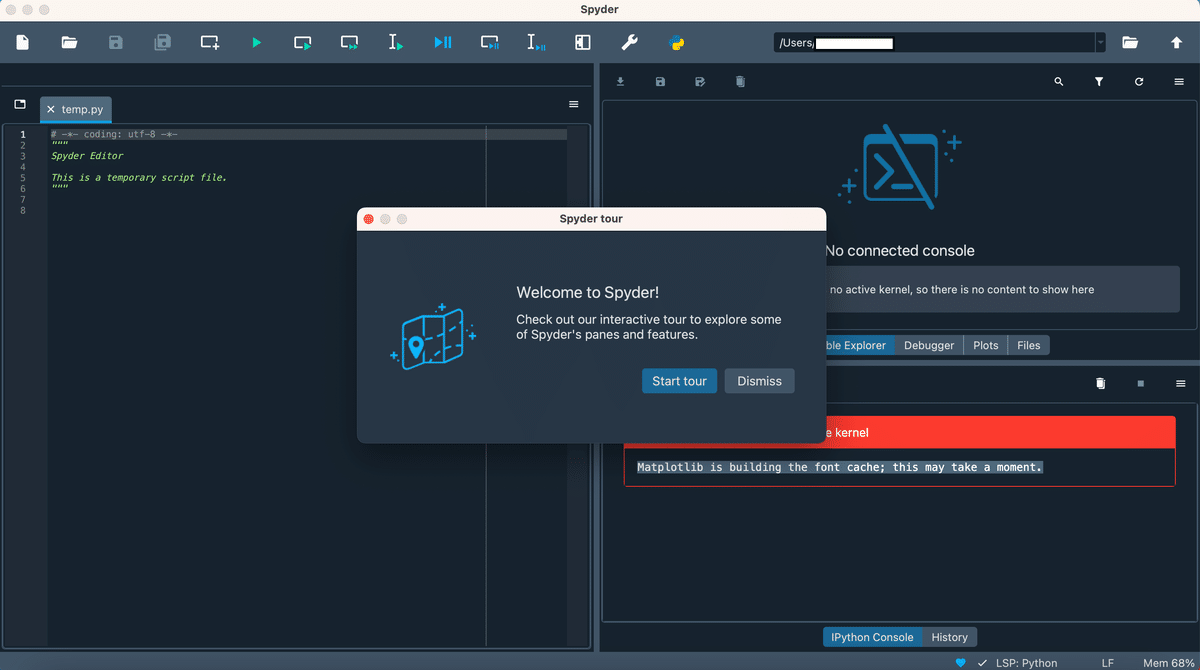Run file with green play icon
Viewport: 1200px width, 670px height.
[x=257, y=42]
